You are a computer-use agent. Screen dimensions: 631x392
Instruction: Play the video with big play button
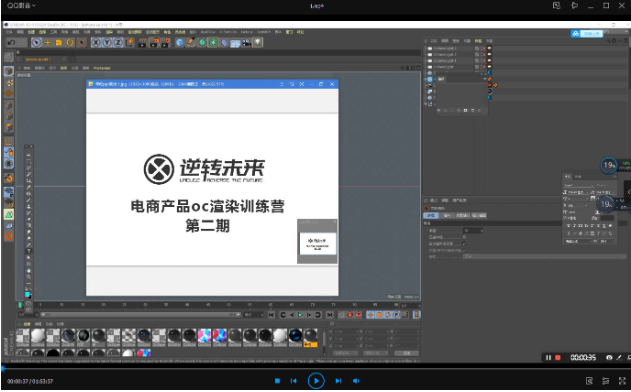(x=316, y=381)
